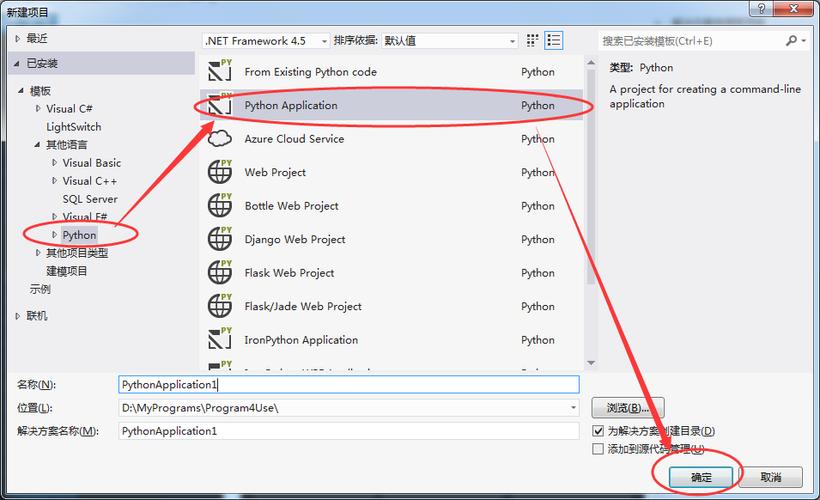Expand the 其他项目类型 node
820x500 pixels.
pos(38,253)
